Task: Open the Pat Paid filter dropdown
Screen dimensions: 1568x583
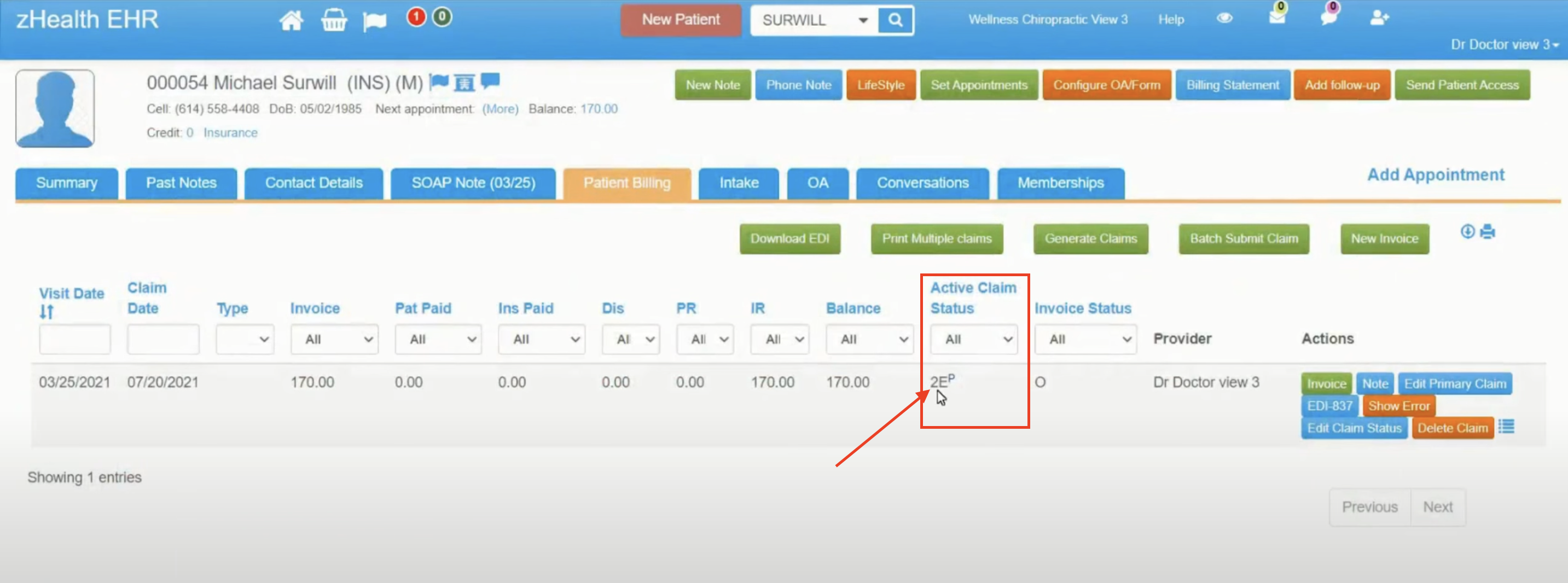Action: pos(438,339)
